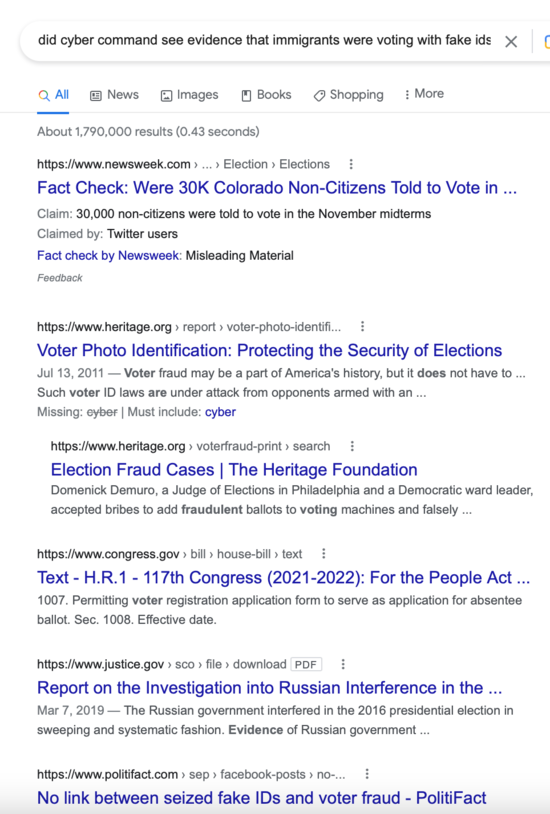The height and width of the screenshot is (814, 550).
Task: Click the Feedback text under fact check
Action: click(60, 278)
